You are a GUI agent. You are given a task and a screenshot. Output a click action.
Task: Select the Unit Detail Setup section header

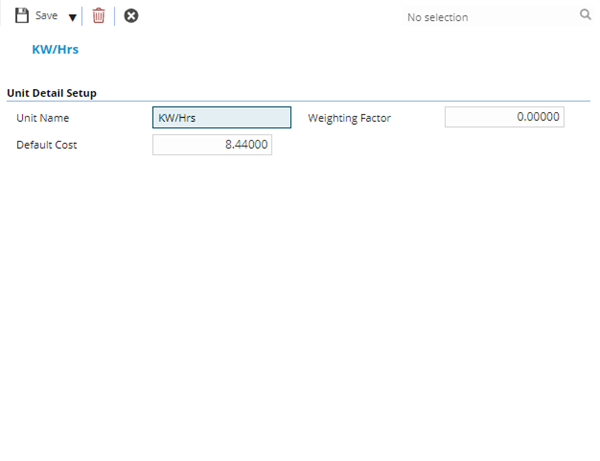52,93
